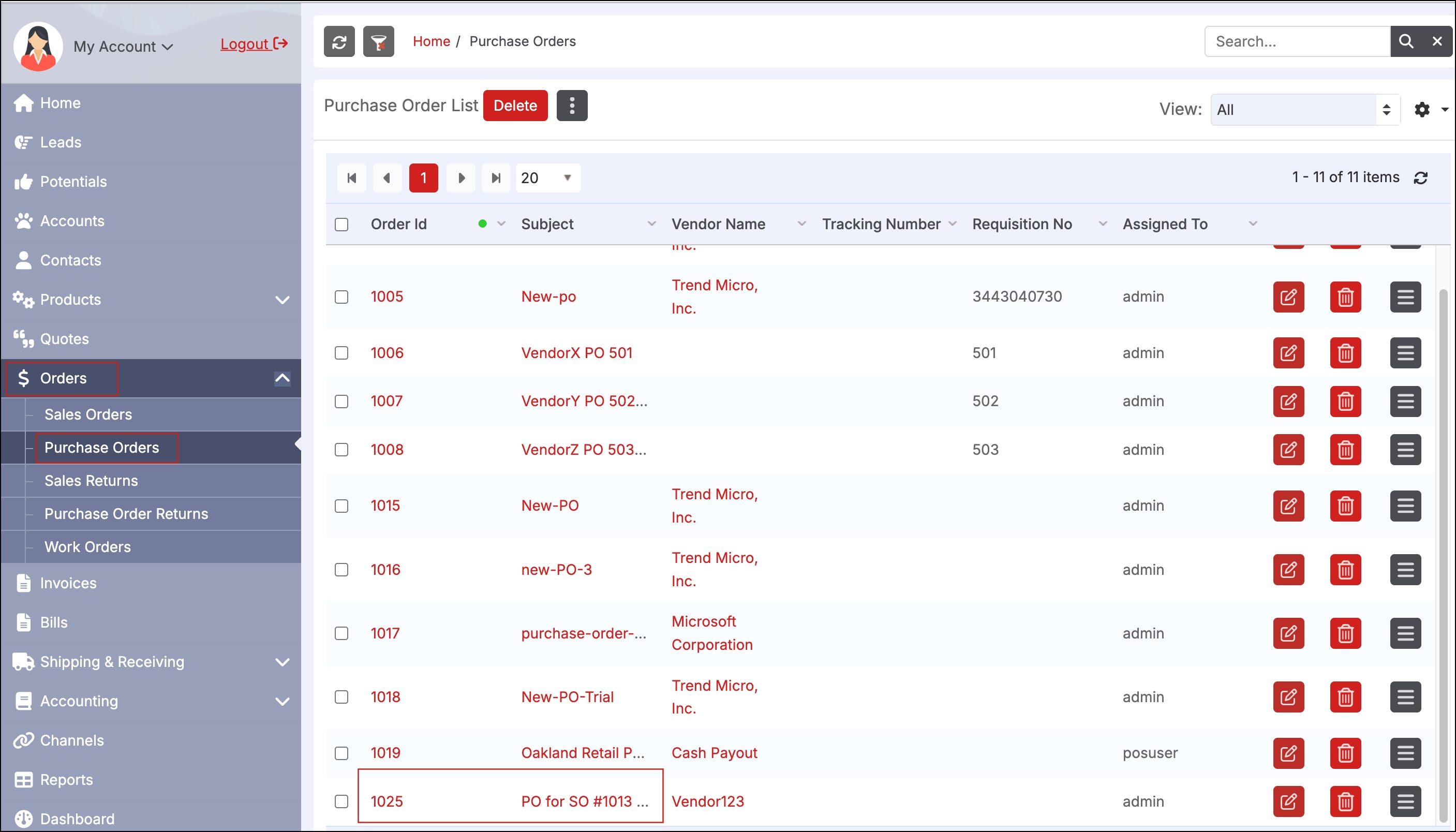Collapse the Orders sidebar section

coord(283,378)
